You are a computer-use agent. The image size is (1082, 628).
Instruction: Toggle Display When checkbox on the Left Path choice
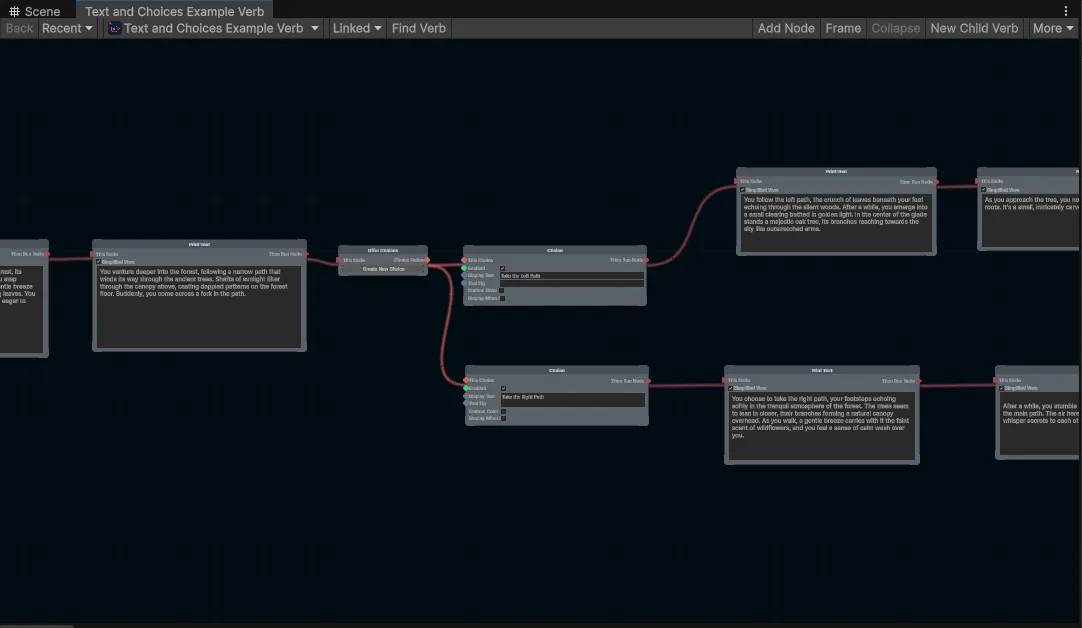(502, 298)
